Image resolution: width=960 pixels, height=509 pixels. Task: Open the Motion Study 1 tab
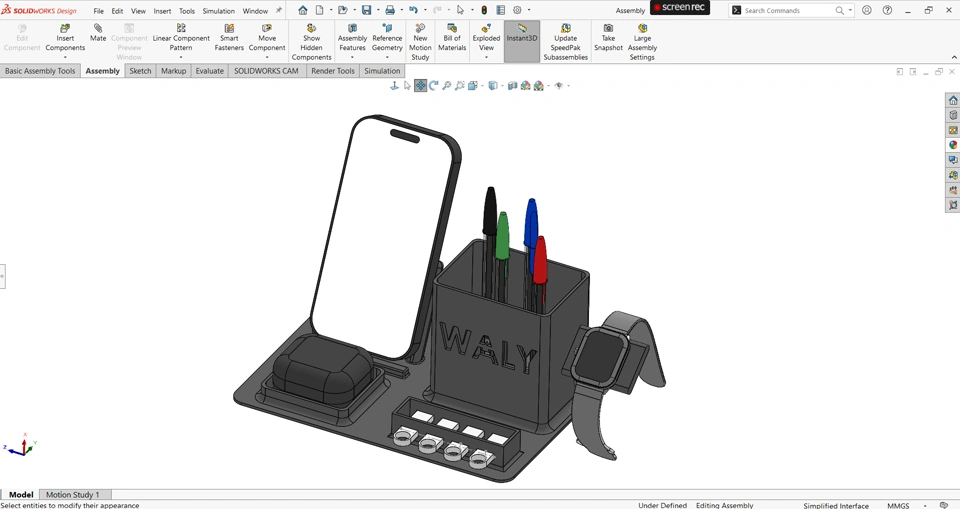click(x=73, y=494)
